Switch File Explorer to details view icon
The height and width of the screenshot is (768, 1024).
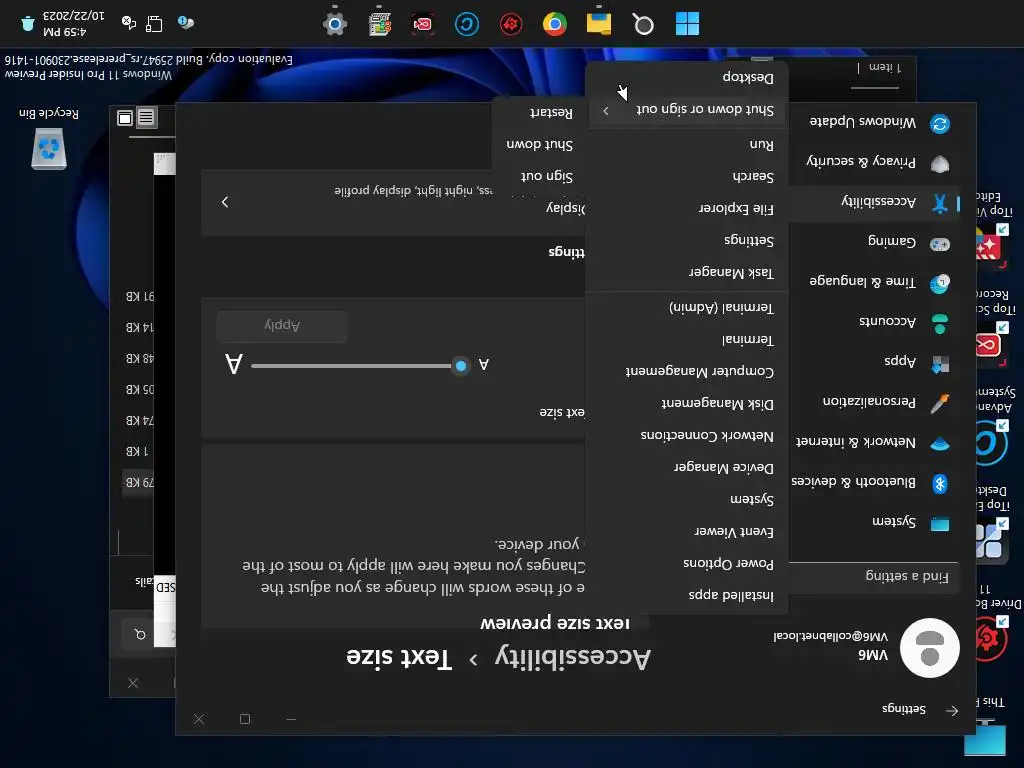146,117
